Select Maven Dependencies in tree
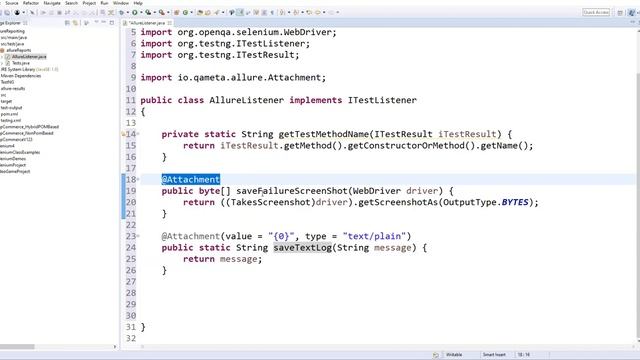640x360 pixels. (21, 76)
